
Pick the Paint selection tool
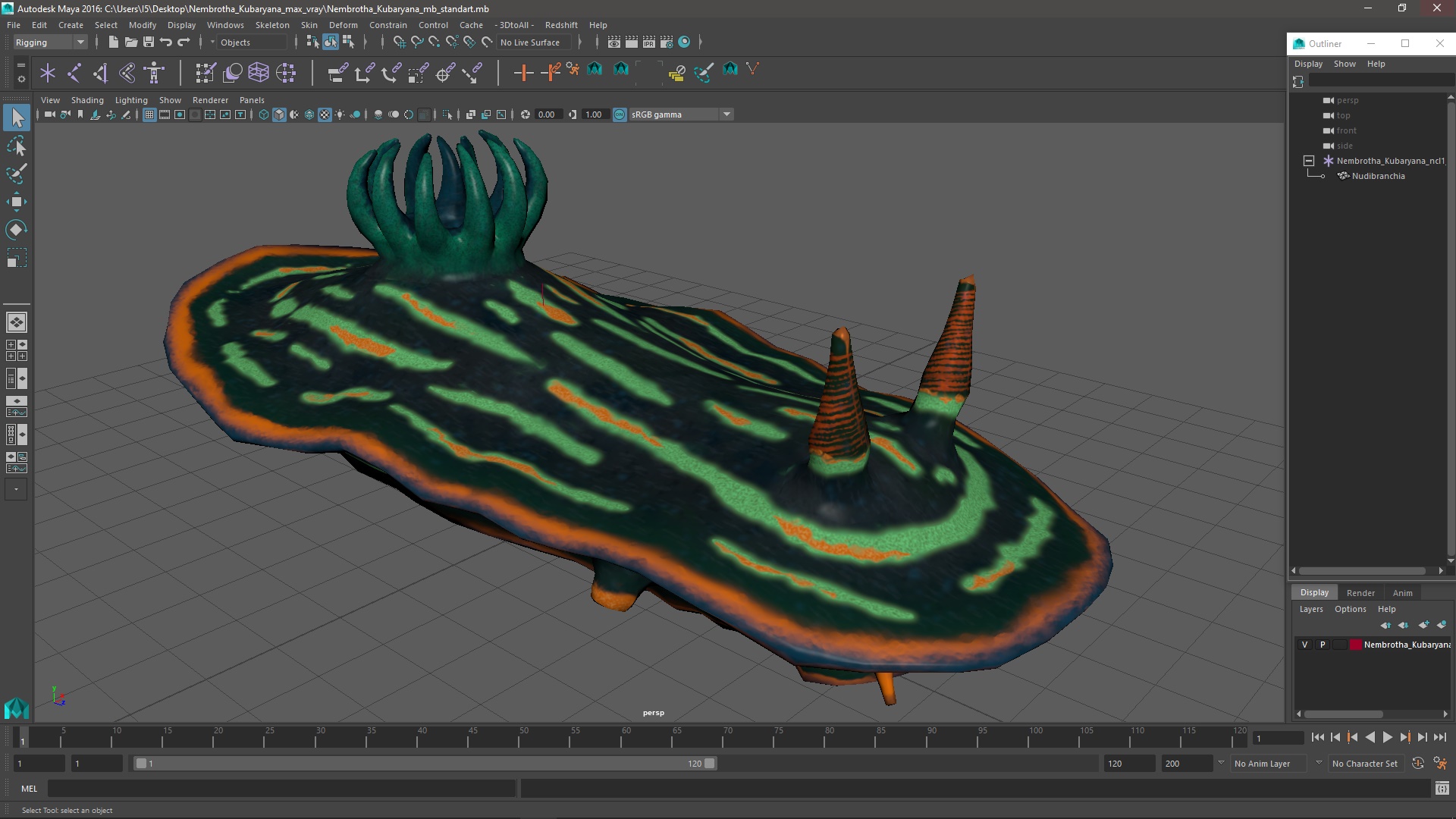coord(16,174)
